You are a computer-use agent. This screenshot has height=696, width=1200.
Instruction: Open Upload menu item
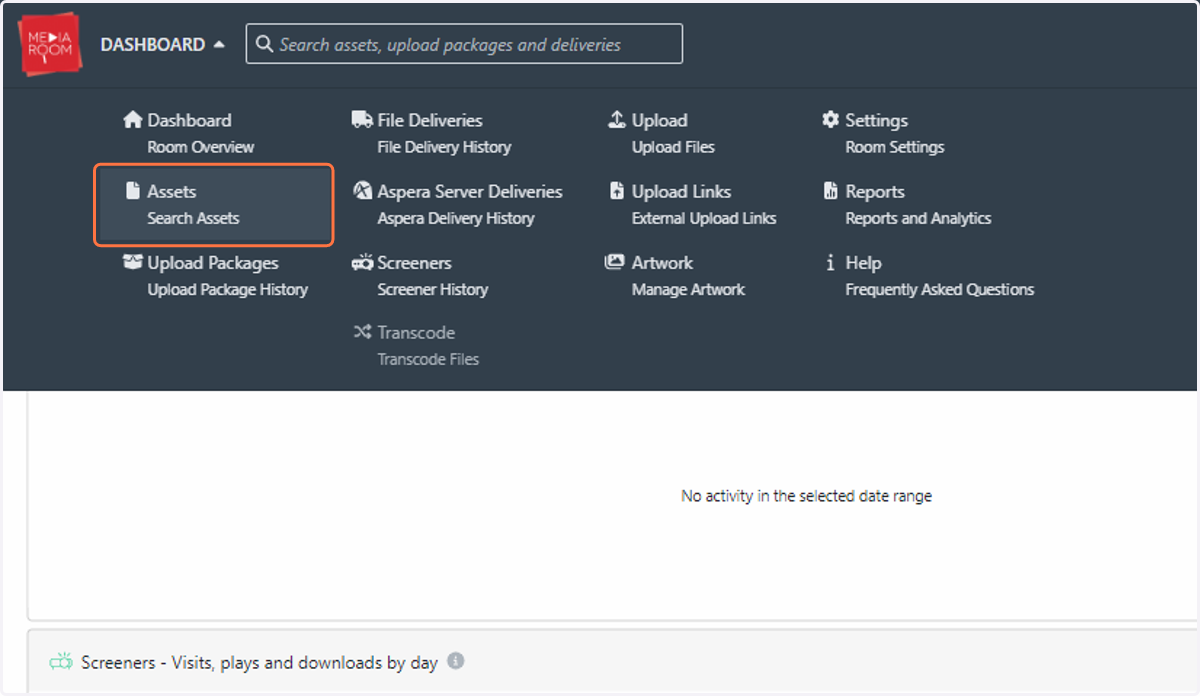tap(659, 120)
